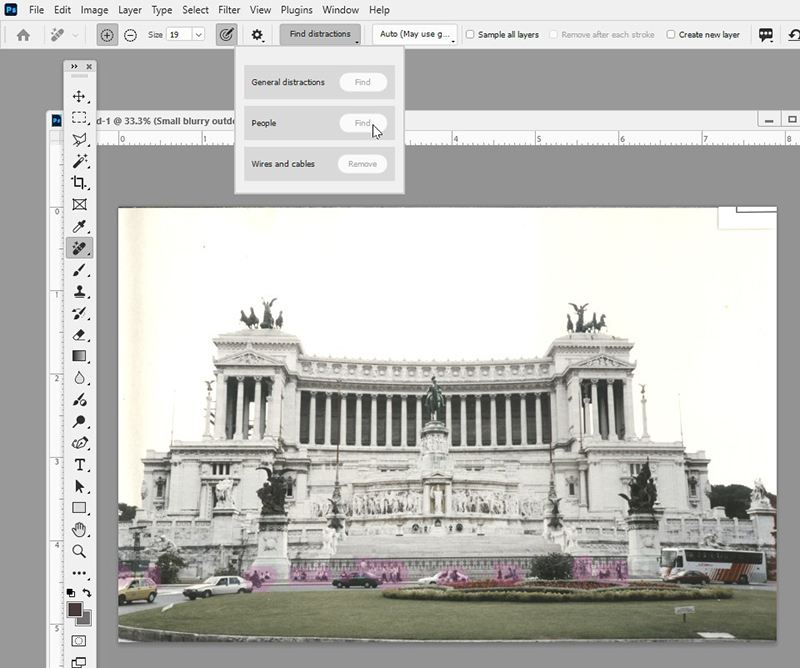Screen dimensions: 800x668
Task: Open the Auto mode dropdown
Action: coord(415,34)
